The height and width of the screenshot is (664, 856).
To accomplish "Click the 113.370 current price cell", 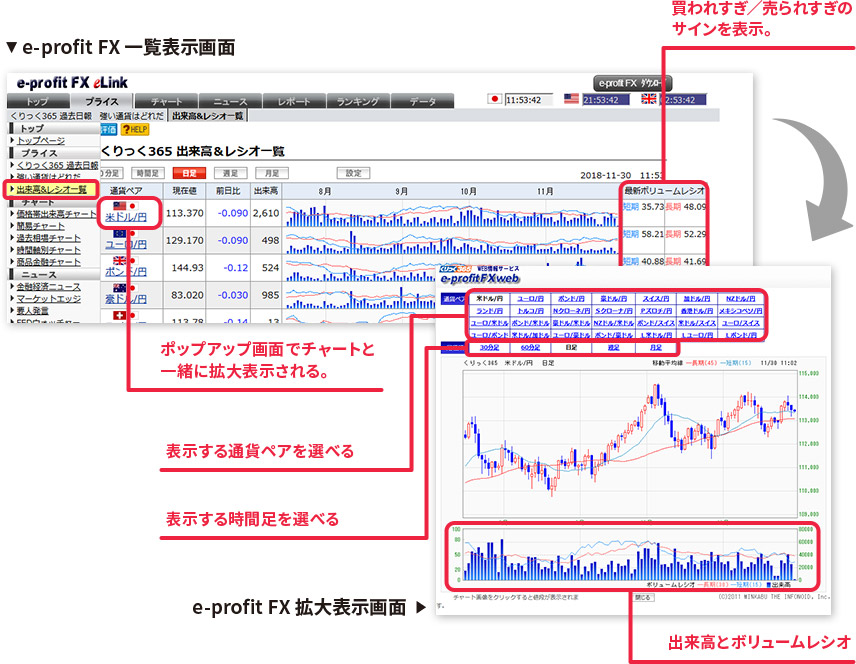I will tap(185, 213).
